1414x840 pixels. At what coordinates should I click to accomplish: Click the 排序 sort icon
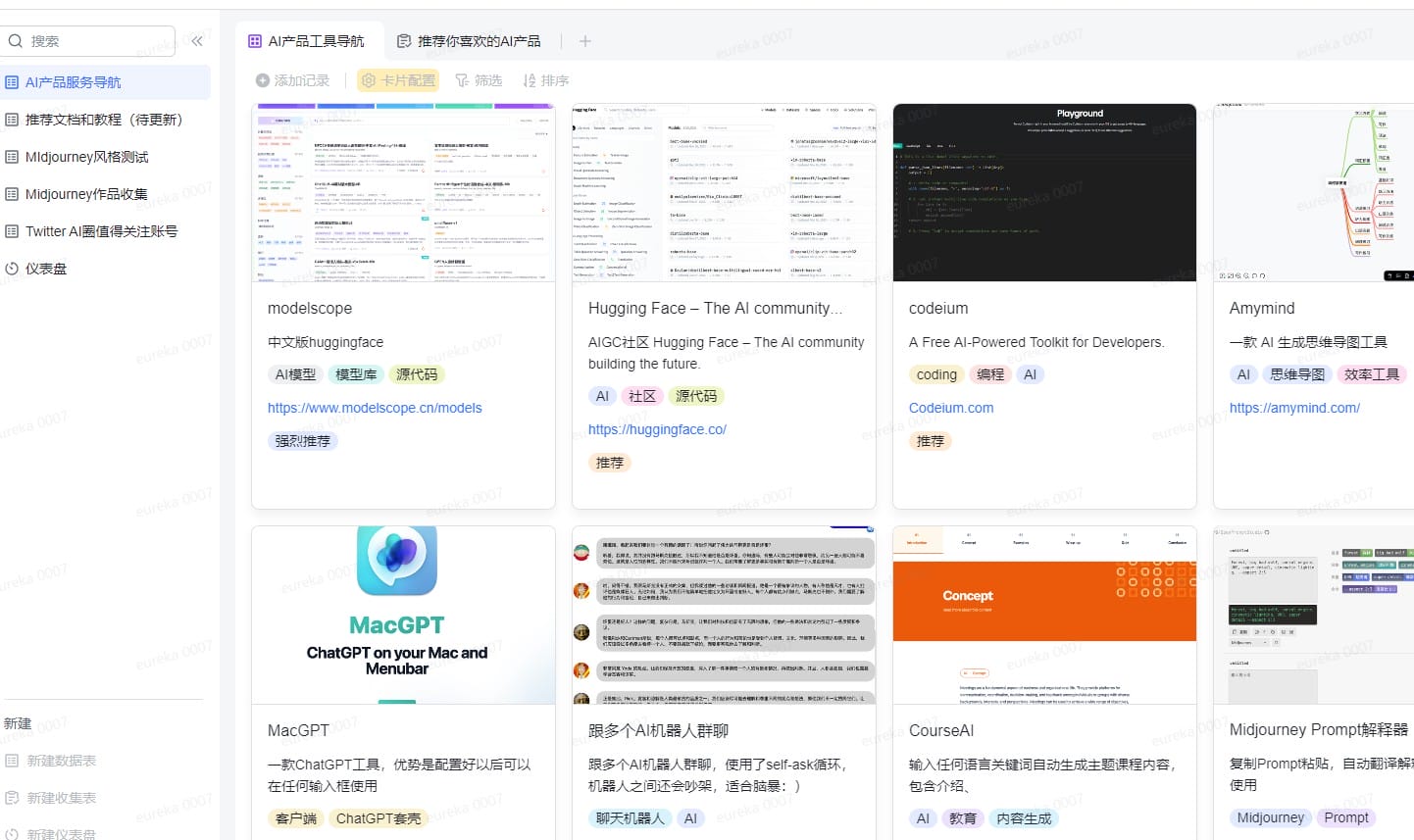pos(530,80)
